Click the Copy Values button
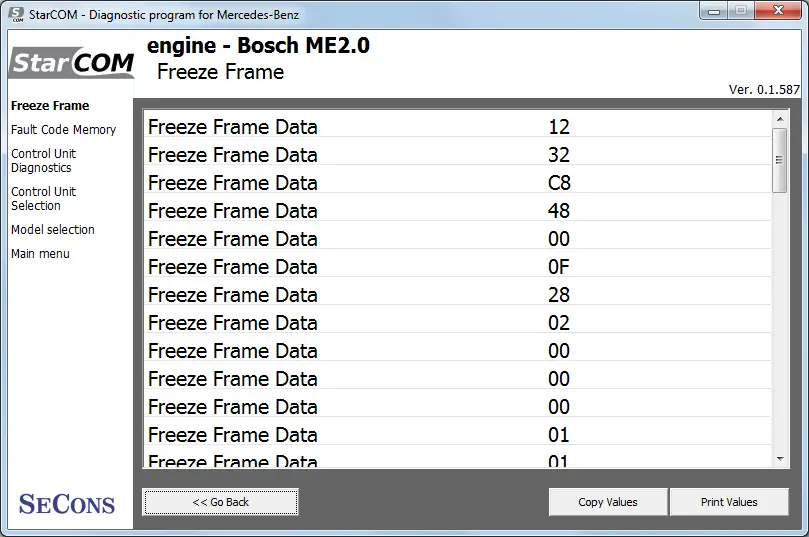 click(608, 502)
